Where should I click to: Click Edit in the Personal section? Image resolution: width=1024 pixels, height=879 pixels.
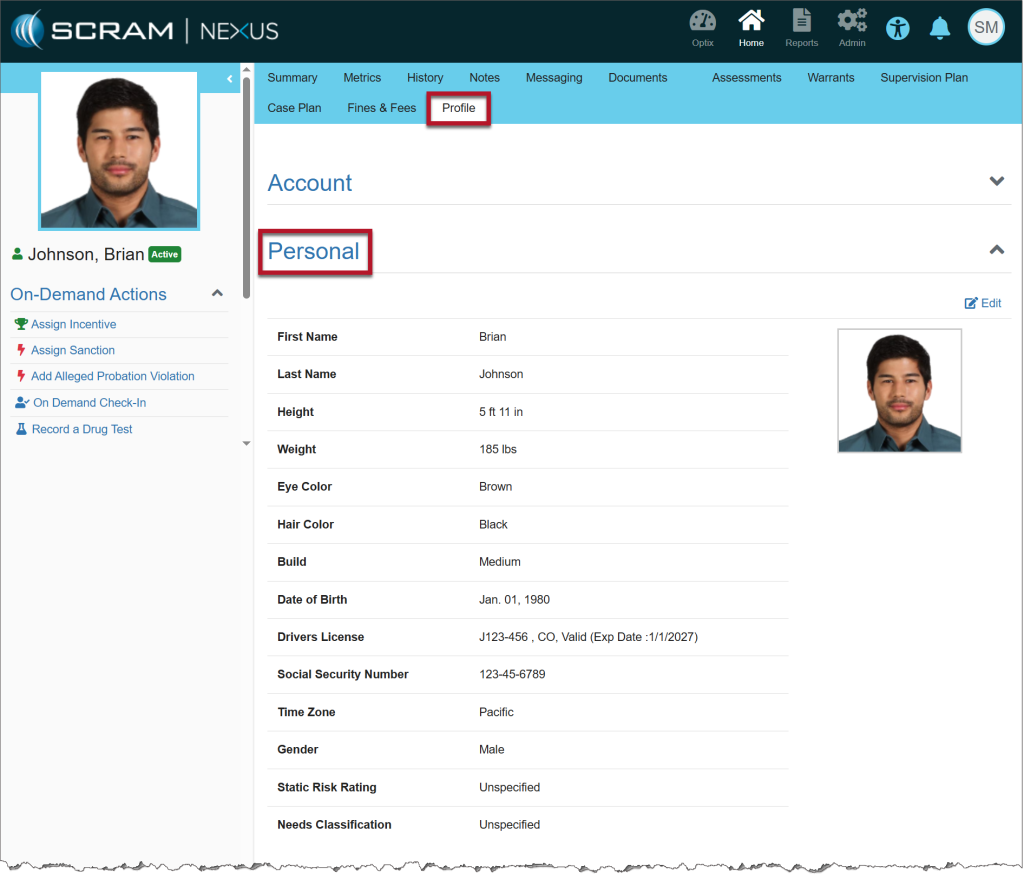[983, 303]
